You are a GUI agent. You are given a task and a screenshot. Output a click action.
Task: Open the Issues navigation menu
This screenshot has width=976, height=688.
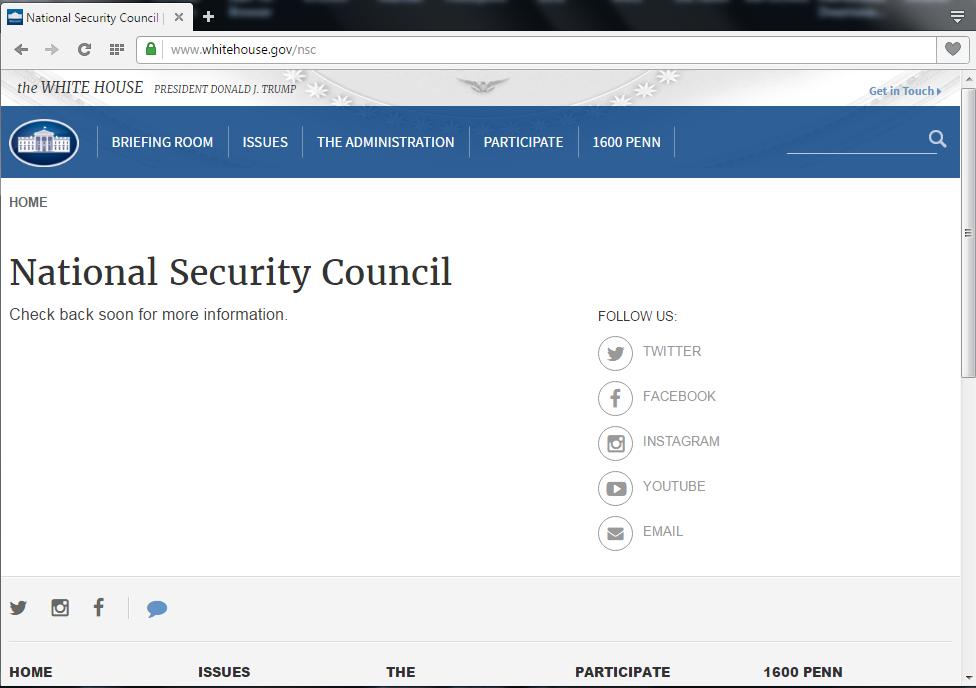point(265,142)
